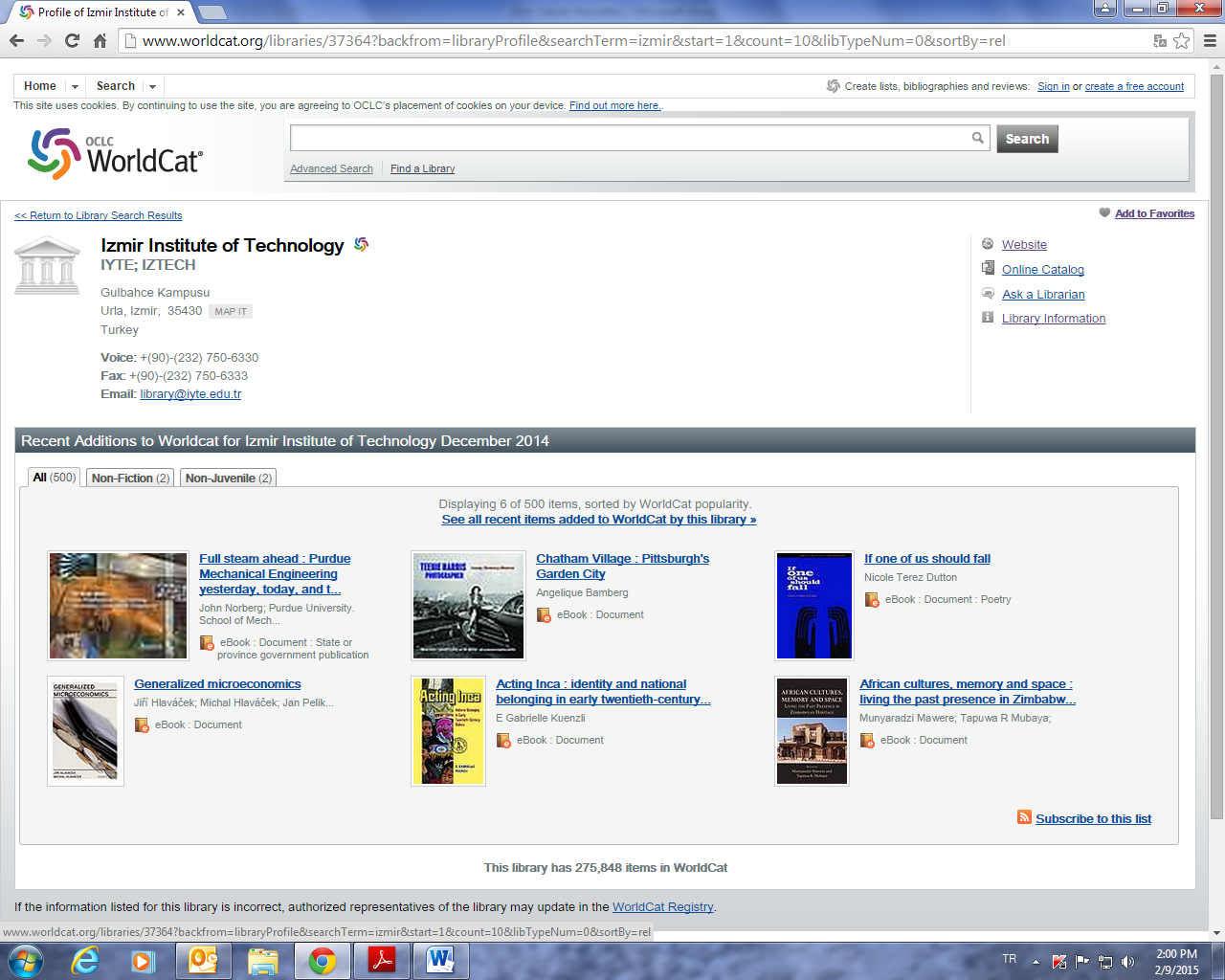Image resolution: width=1225 pixels, height=980 pixels.
Task: Open Chrome menu hamburger icon
Action: (1210, 40)
